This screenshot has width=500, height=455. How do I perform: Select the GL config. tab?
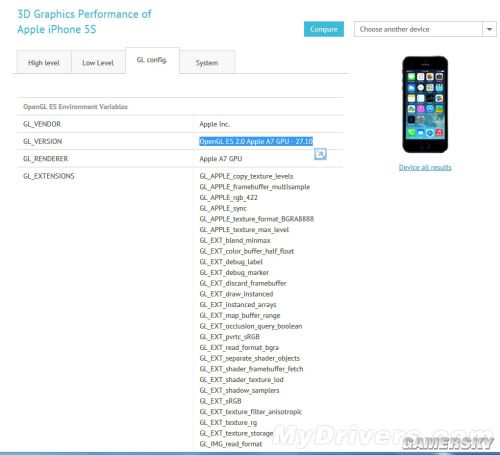[152, 60]
